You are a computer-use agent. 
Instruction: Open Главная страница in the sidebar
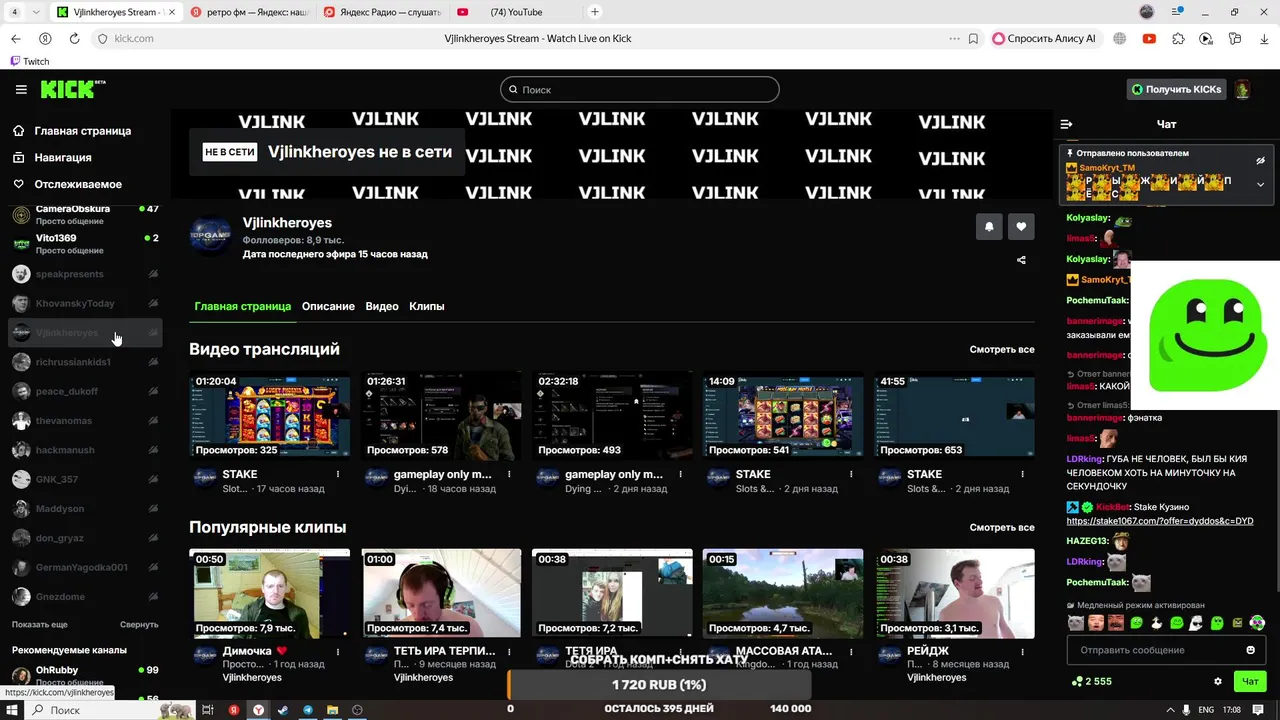(x=83, y=131)
